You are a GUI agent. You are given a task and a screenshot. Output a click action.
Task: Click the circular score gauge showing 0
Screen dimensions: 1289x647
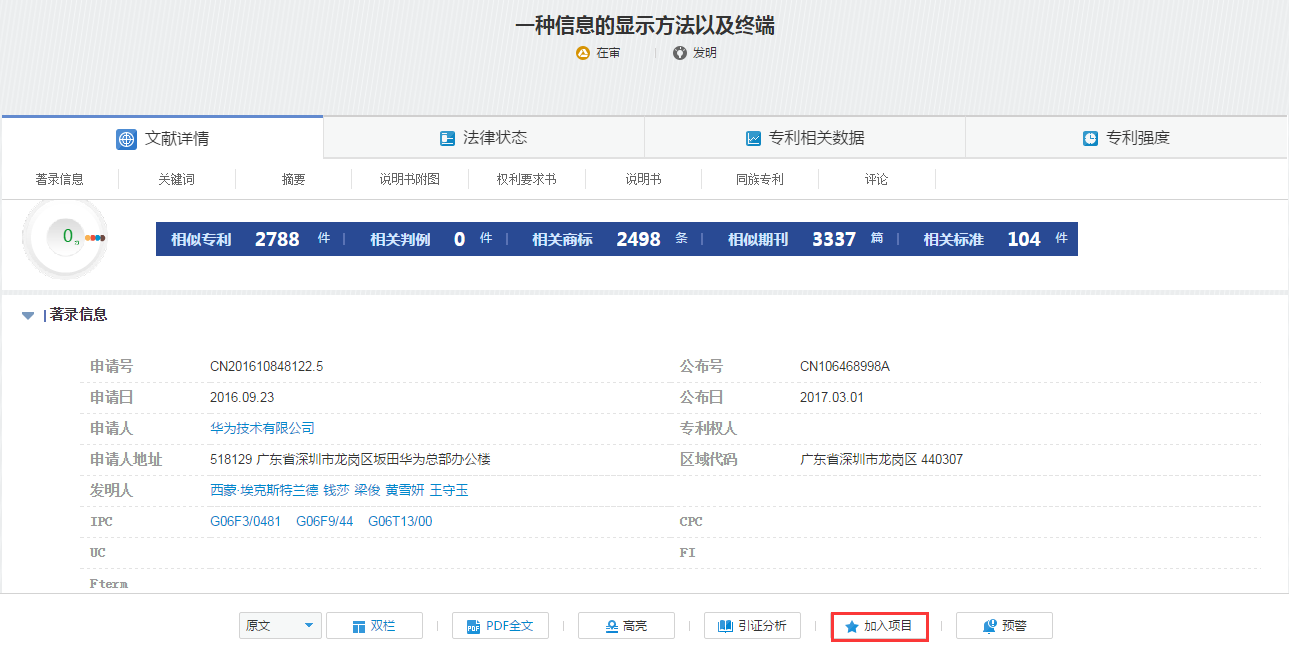[66, 238]
